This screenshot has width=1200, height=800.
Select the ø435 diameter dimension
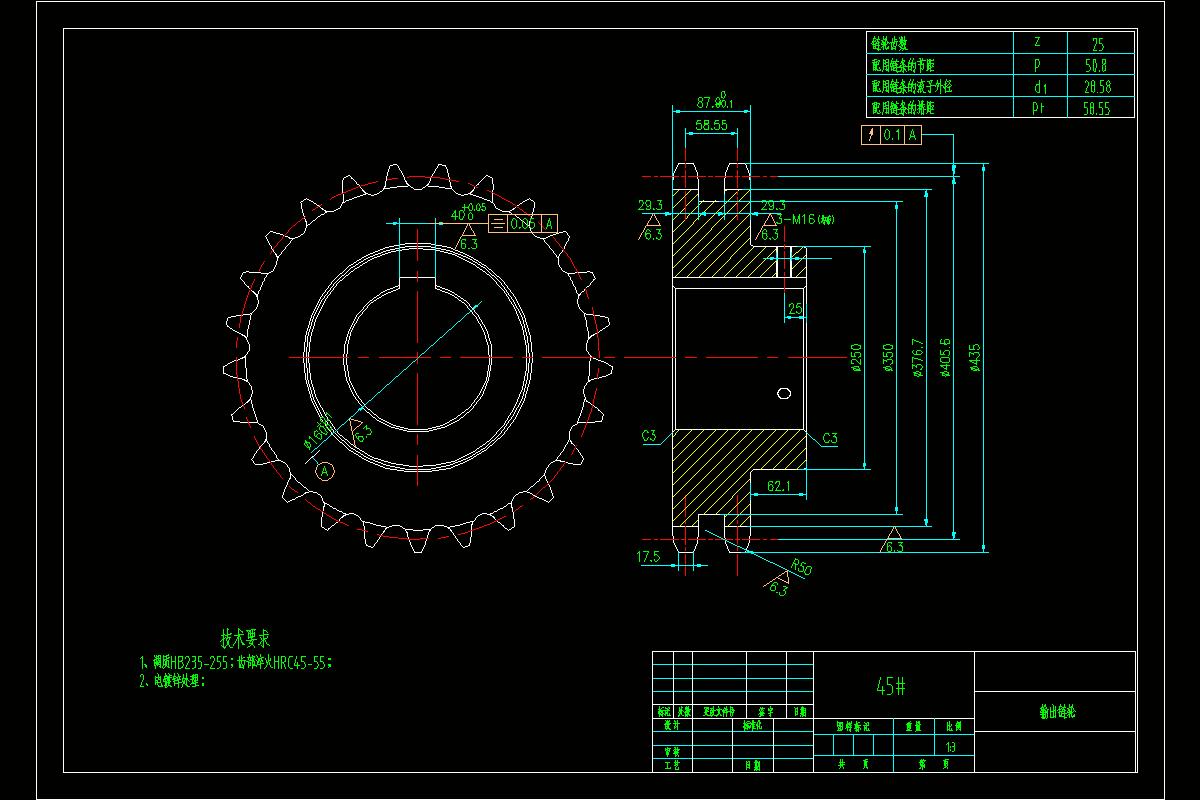(x=976, y=357)
